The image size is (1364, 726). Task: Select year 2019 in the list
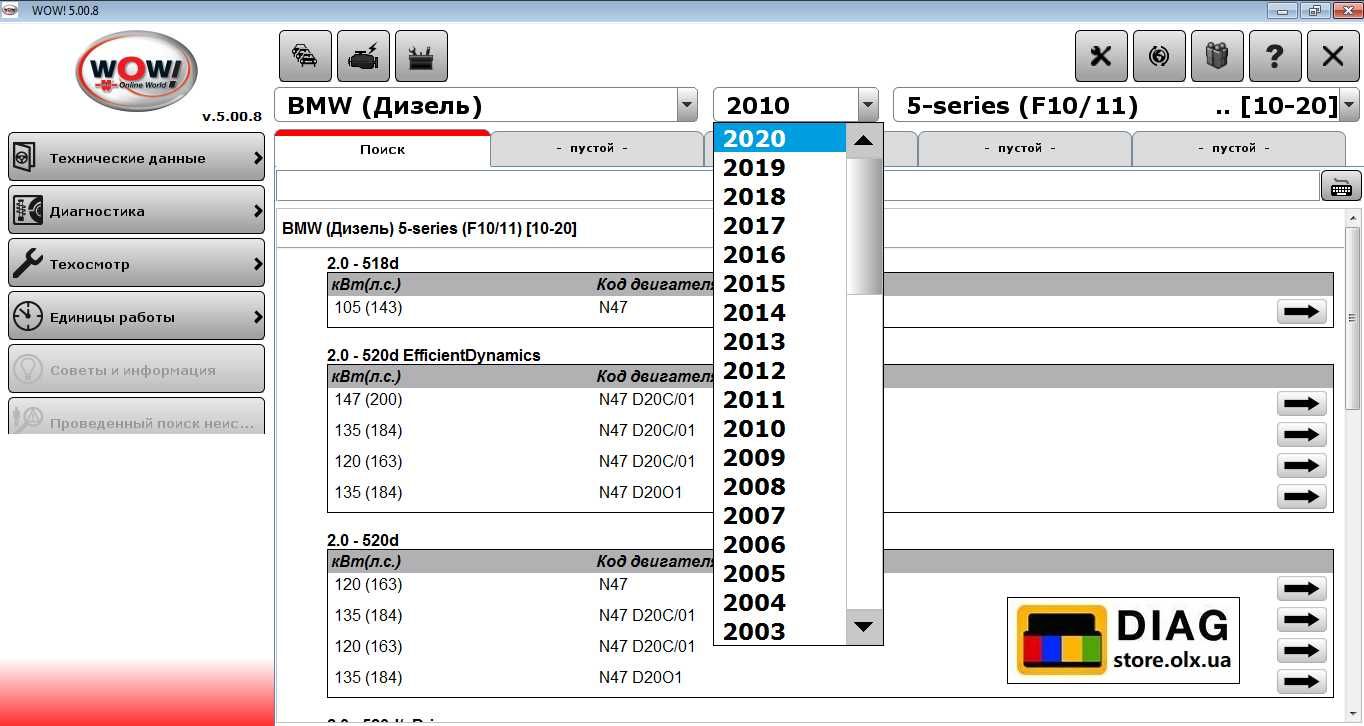click(780, 167)
